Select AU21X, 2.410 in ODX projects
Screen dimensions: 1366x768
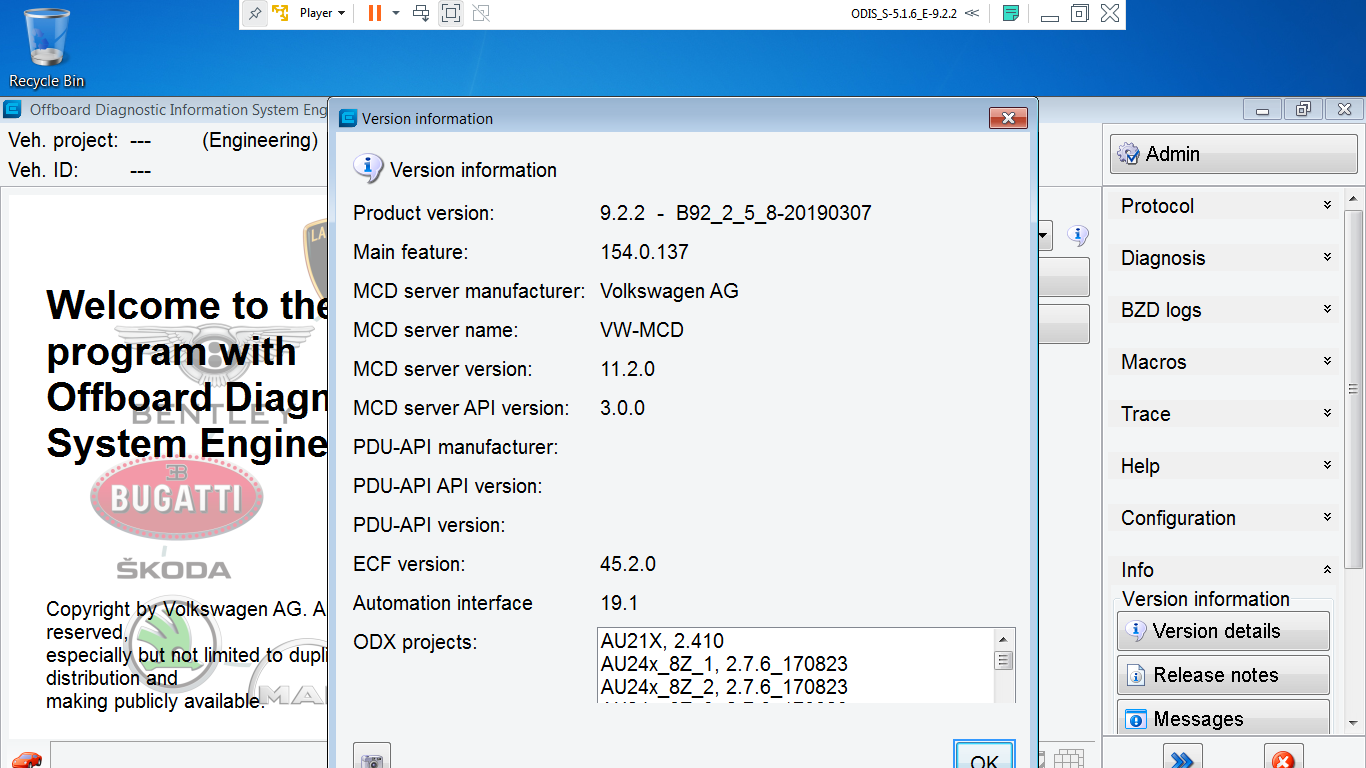662,641
